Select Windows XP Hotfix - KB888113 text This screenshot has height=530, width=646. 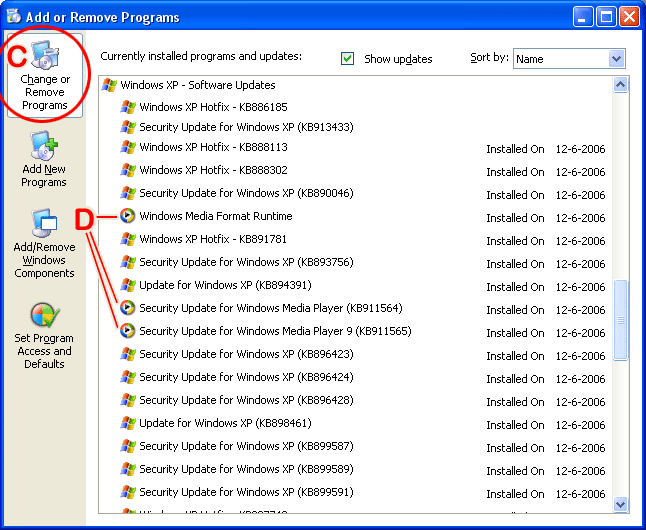213,147
